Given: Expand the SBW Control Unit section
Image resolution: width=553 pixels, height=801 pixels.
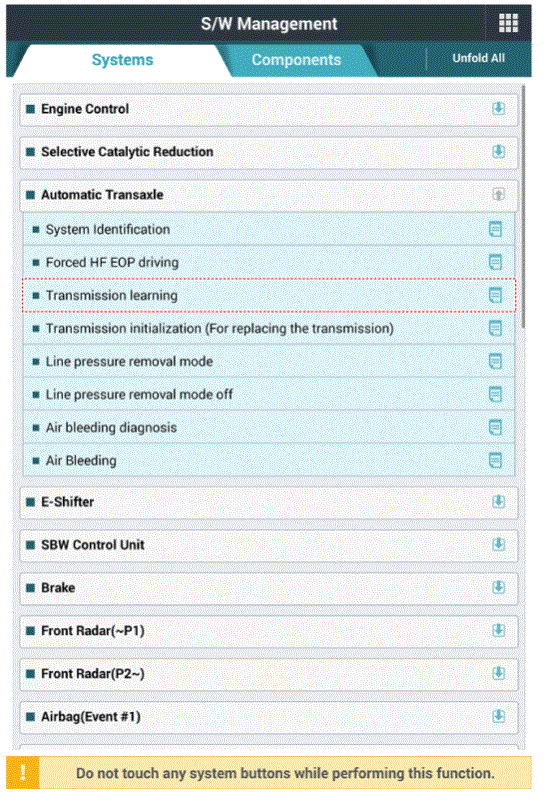Looking at the screenshot, I should (498, 545).
